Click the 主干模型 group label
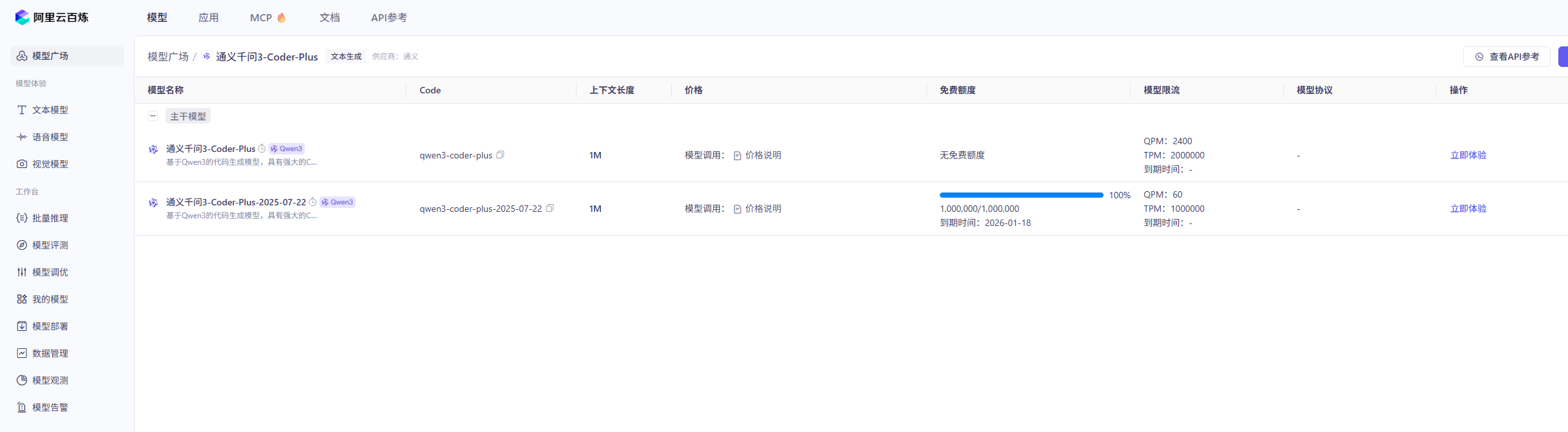This screenshot has width=1568, height=432. (188, 117)
